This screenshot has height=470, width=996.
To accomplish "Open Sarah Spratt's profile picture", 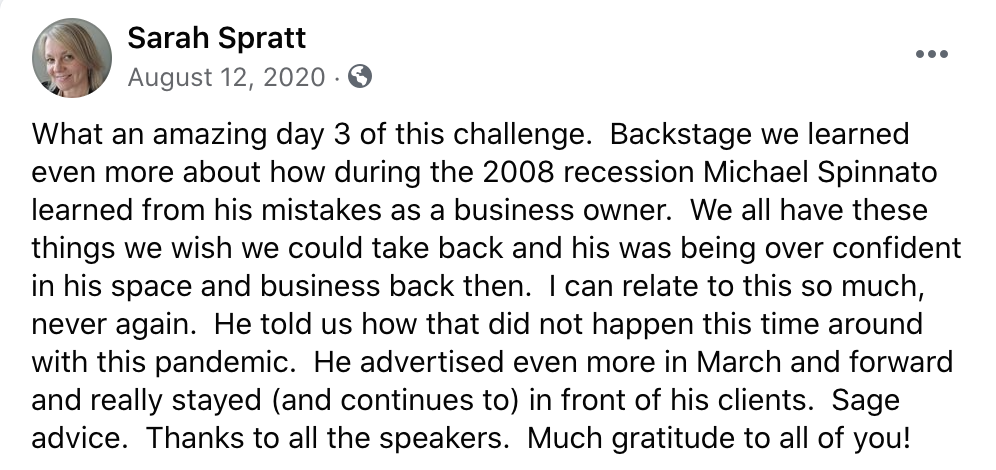I will click(x=72, y=58).
